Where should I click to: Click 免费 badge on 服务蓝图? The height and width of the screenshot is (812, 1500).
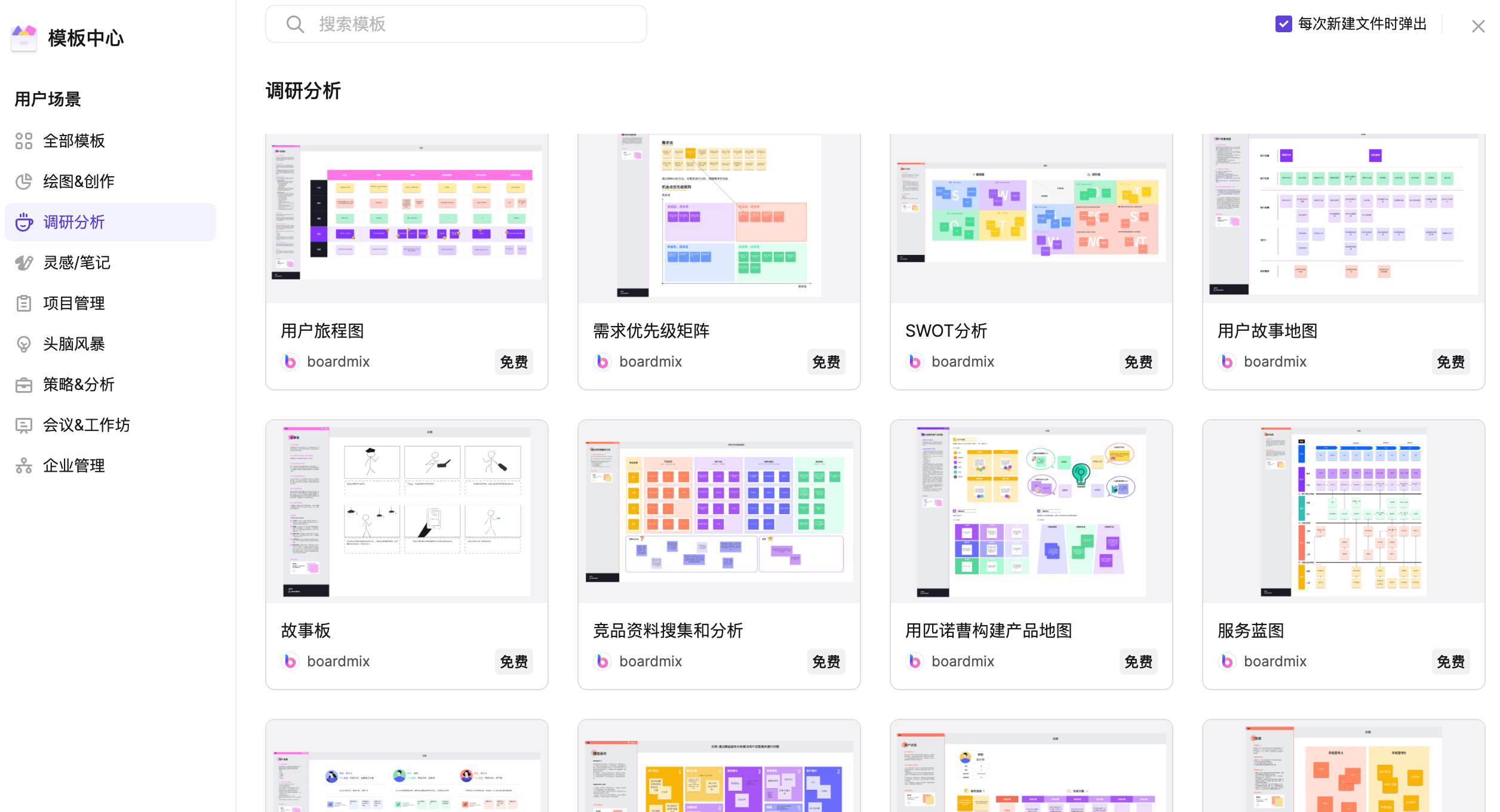pyautogui.click(x=1450, y=662)
